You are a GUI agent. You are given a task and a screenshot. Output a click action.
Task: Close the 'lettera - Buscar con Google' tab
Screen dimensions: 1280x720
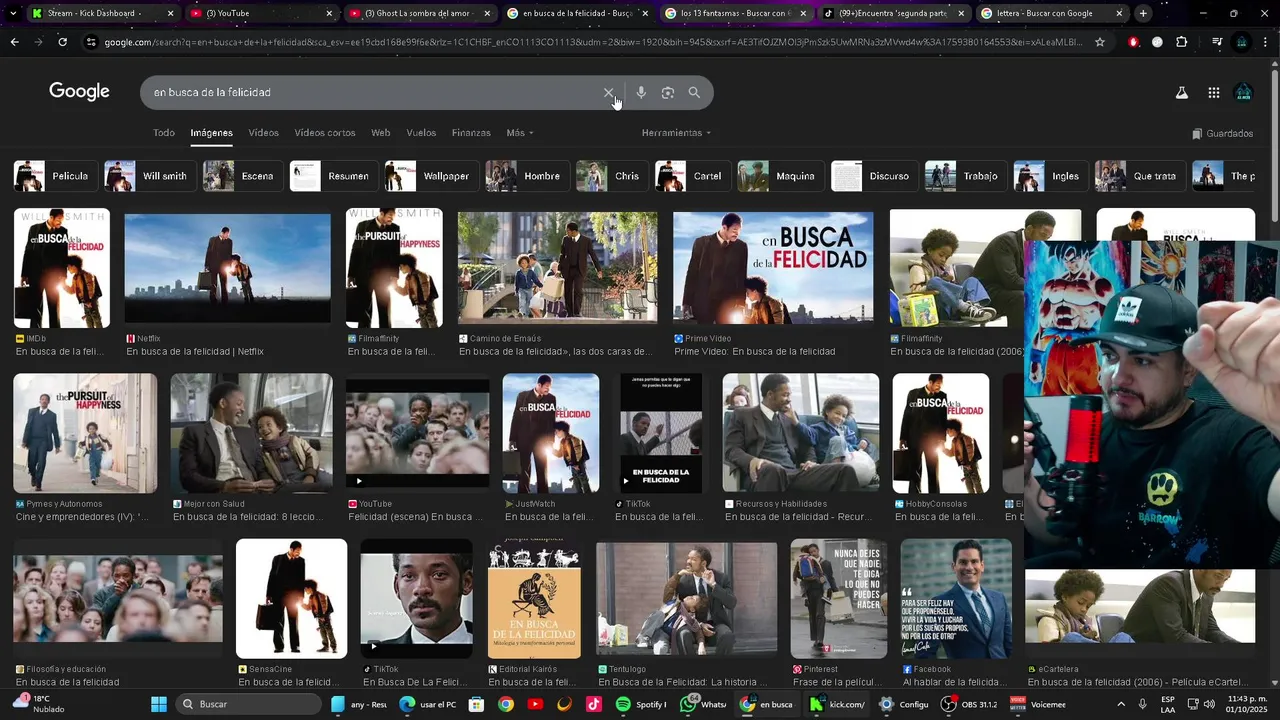1119,13
